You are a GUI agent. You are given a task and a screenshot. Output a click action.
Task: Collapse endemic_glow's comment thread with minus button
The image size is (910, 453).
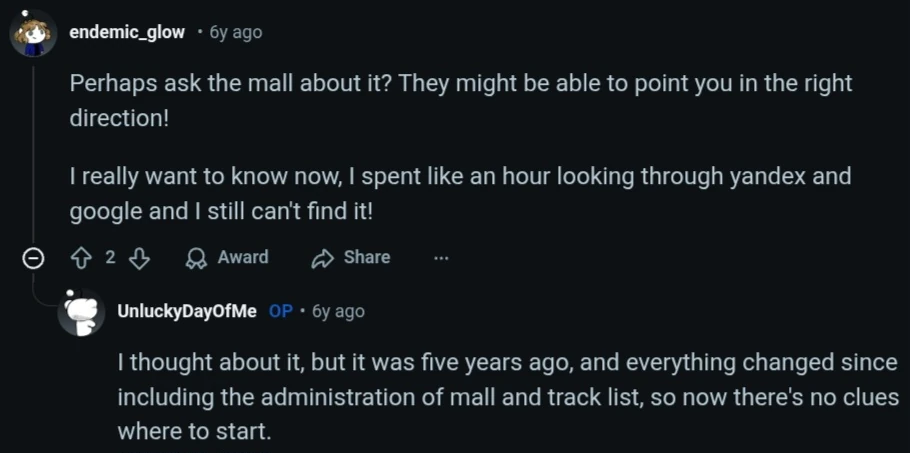[33, 258]
